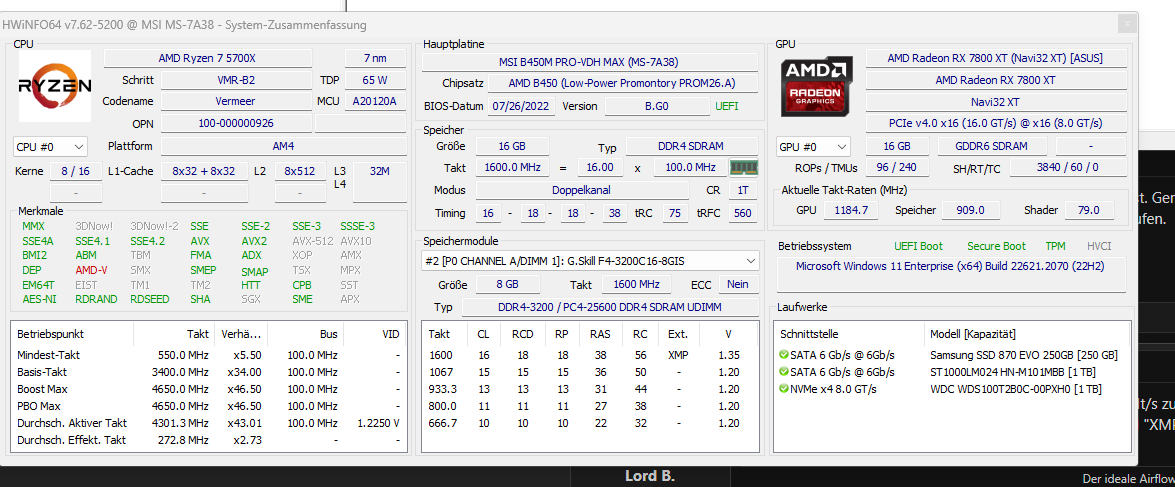Click the A20120A microcode field
Viewport: 1175px width, 487px height.
[x=375, y=101]
